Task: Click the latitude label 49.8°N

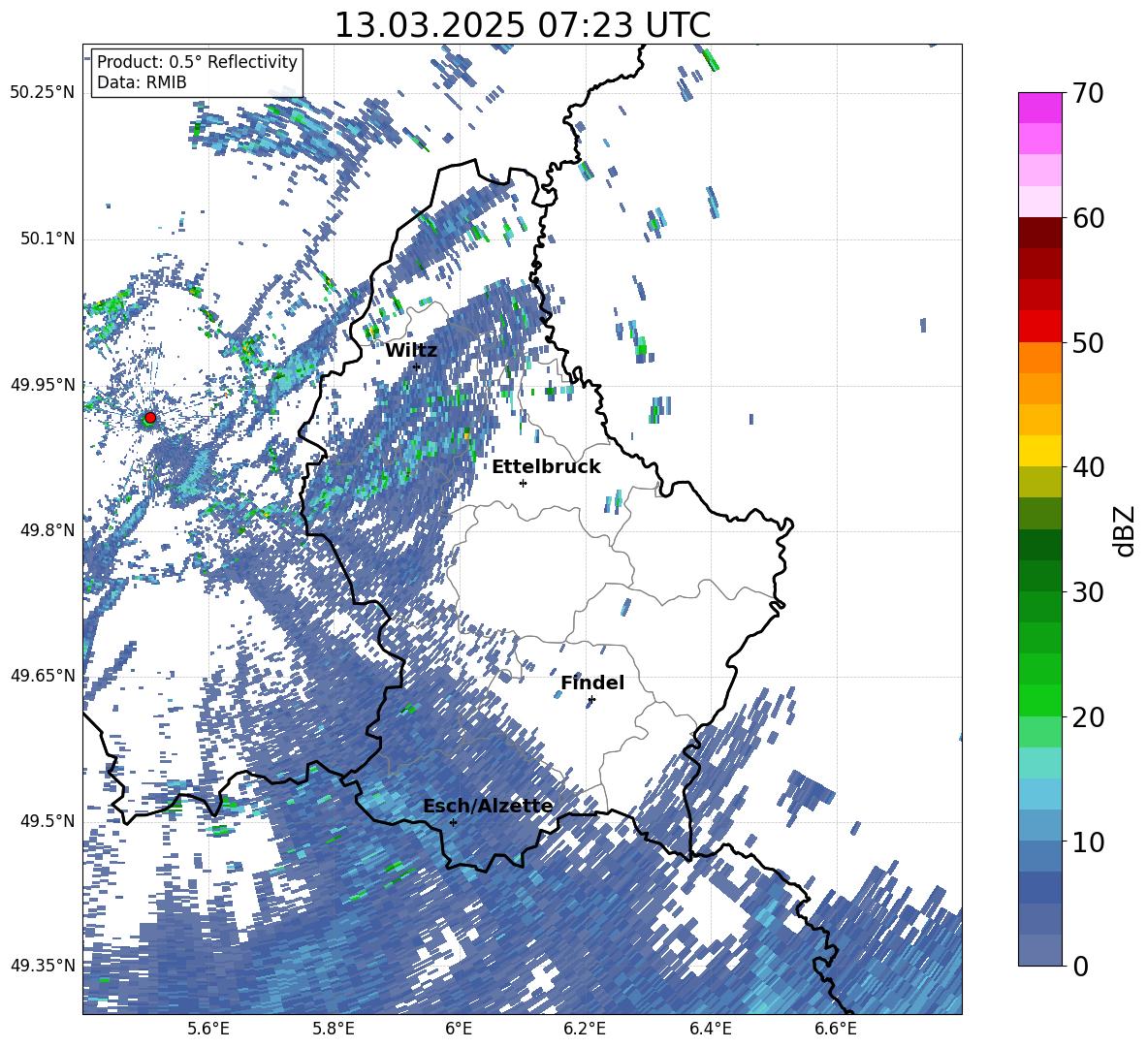Action: point(48,530)
